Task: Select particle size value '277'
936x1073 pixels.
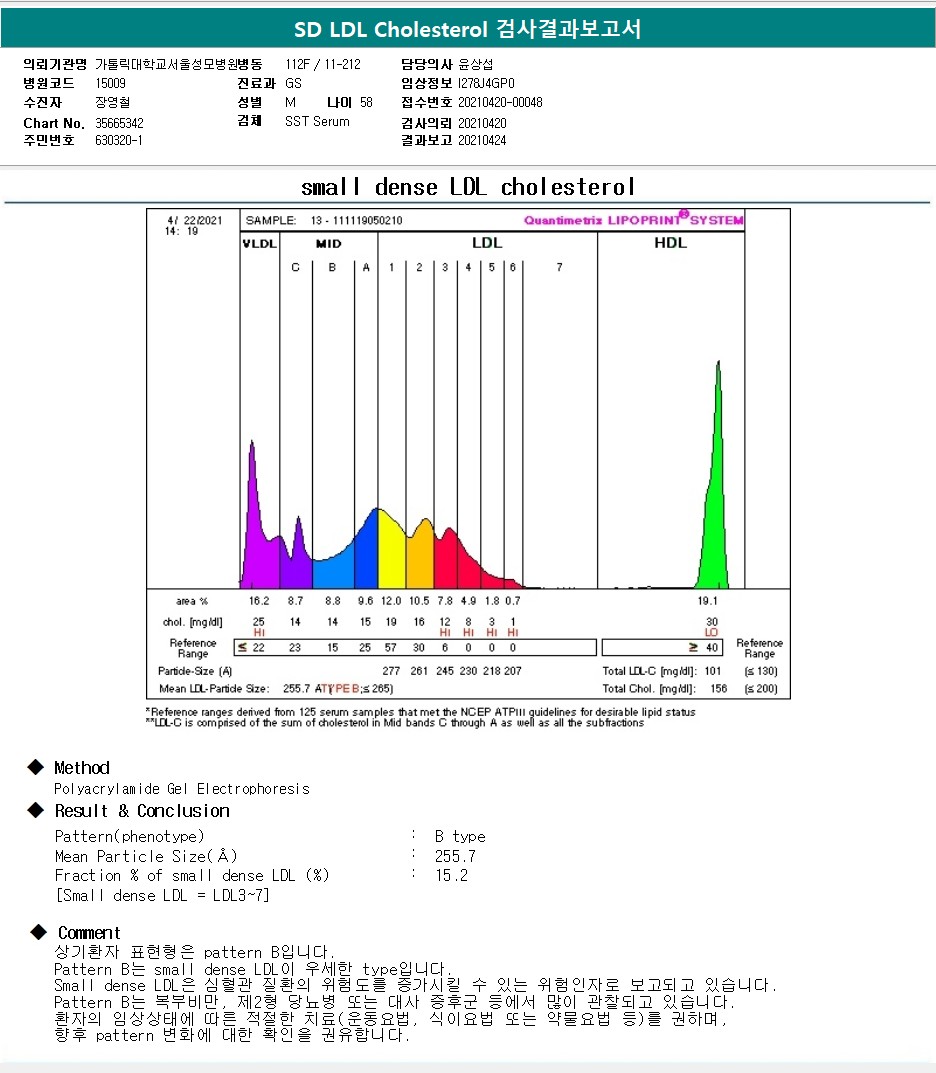Action: click(391, 671)
